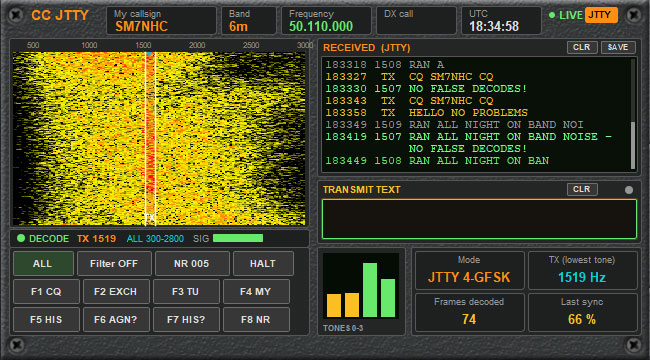Click the green DECODE status dot

[x=21, y=238]
